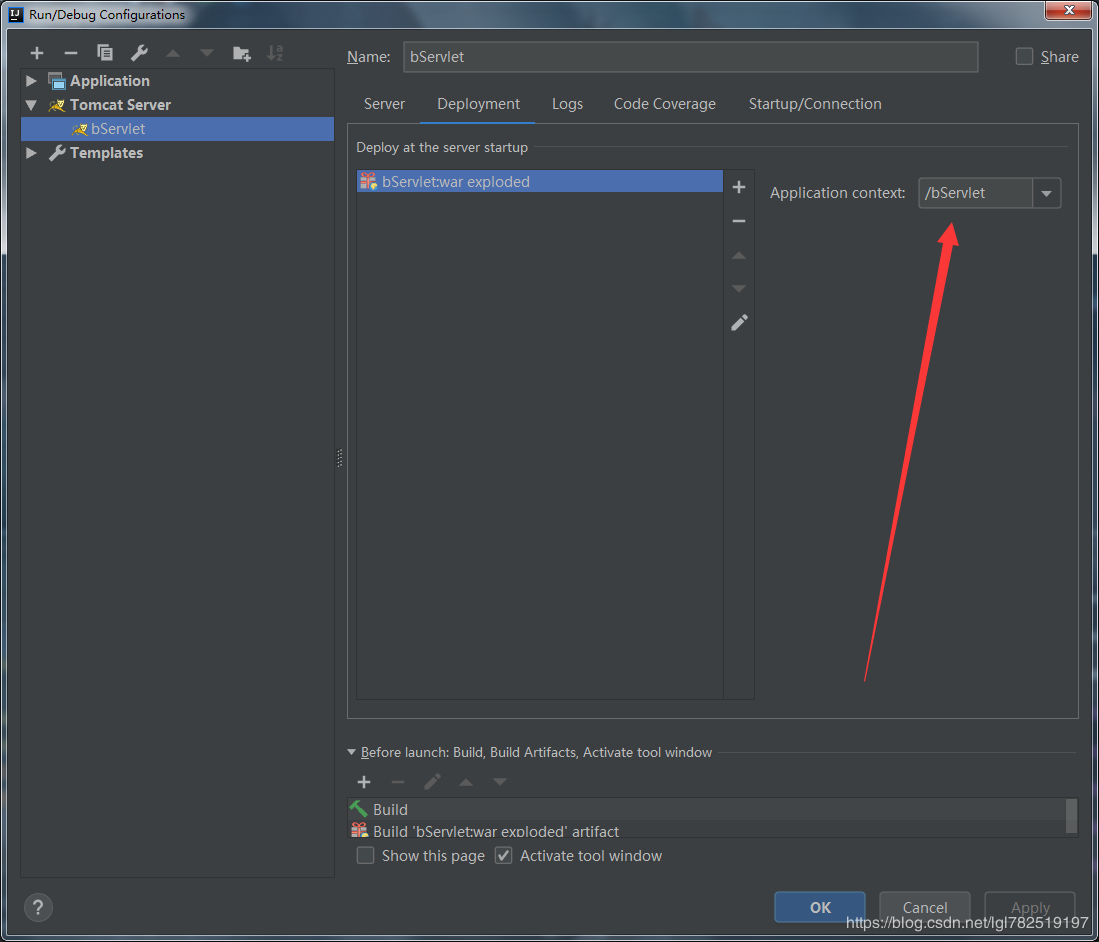This screenshot has height=942, width=1099.
Task: Add a before launch task
Action: tap(364, 782)
